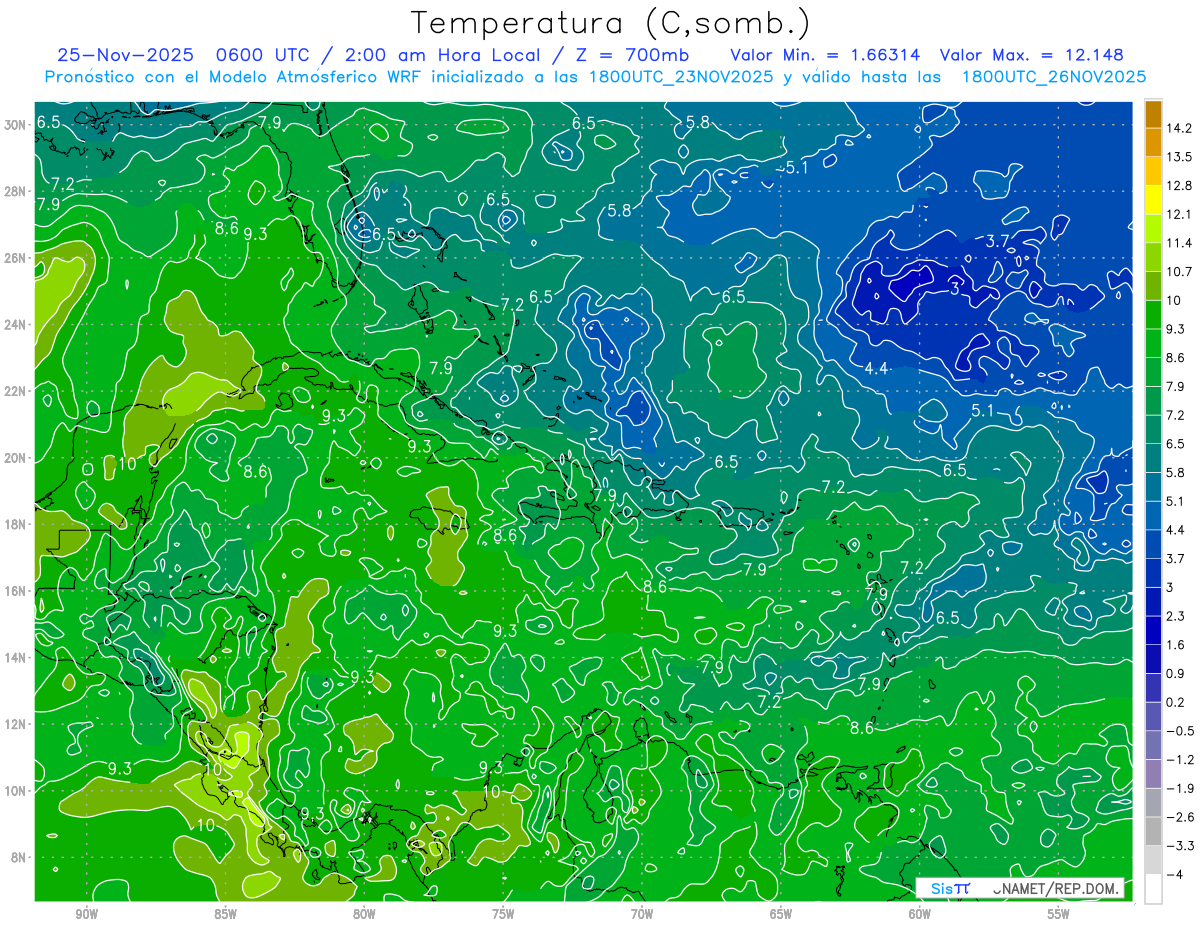Click the date '25-Nov-2025' in header
The image size is (1200, 927).
point(125,55)
